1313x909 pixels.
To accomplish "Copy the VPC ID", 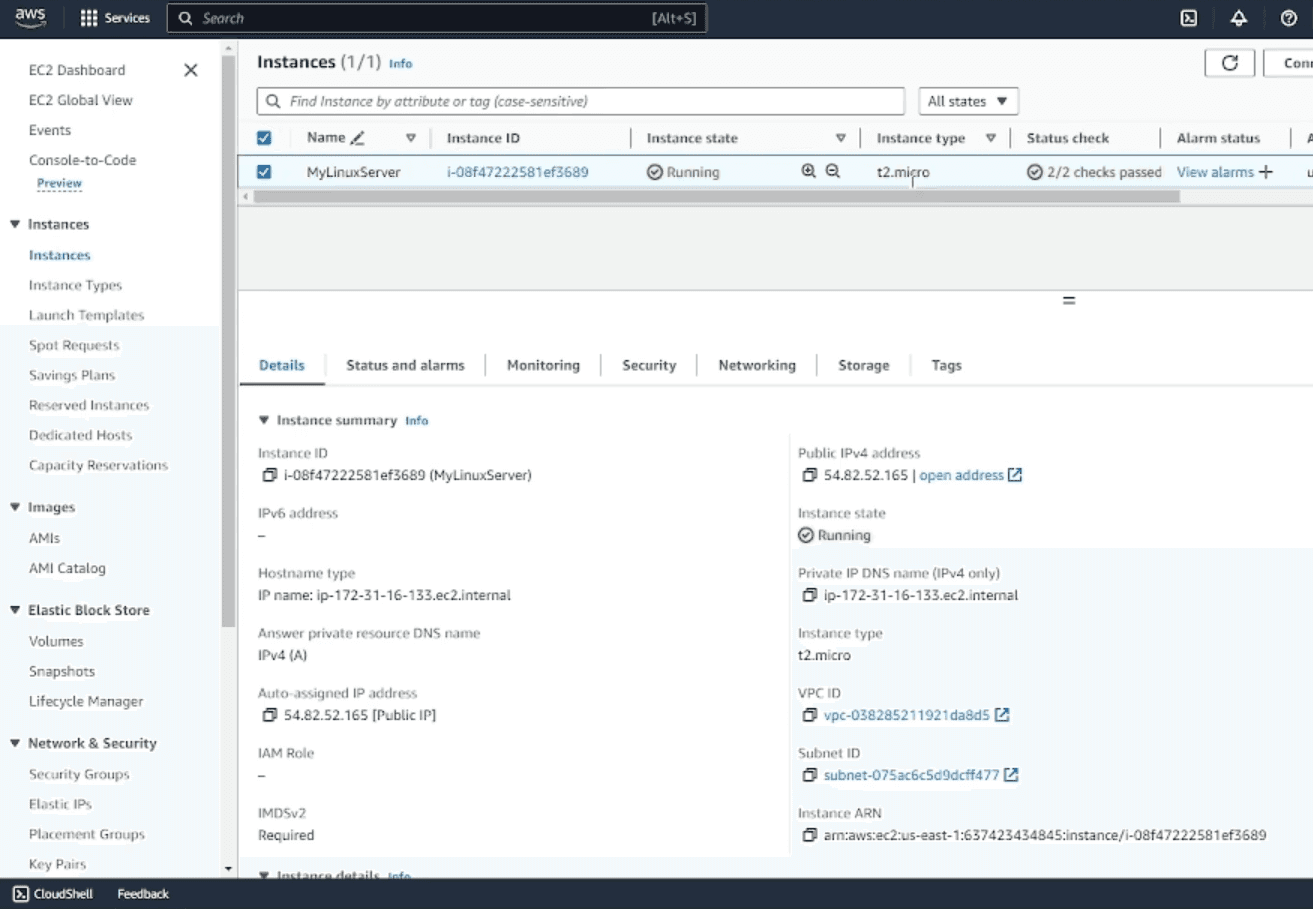I will pyautogui.click(x=809, y=716).
